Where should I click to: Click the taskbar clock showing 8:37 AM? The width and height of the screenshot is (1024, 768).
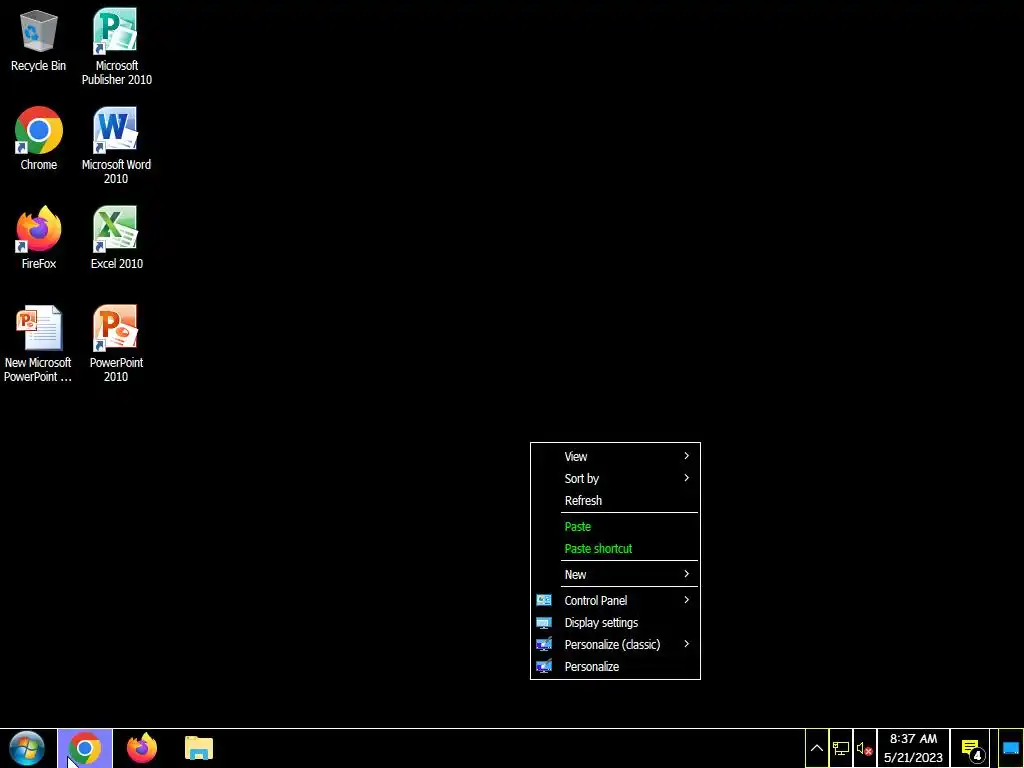point(913,748)
